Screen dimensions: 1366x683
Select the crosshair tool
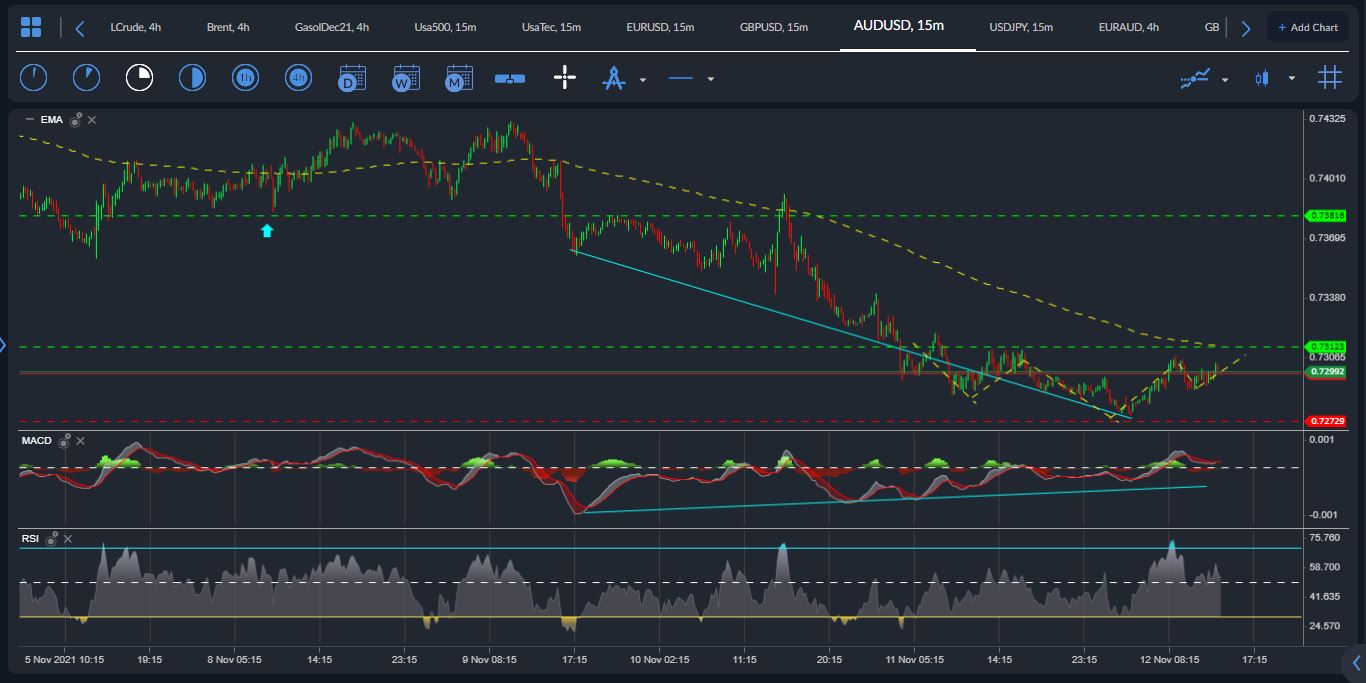coord(565,77)
